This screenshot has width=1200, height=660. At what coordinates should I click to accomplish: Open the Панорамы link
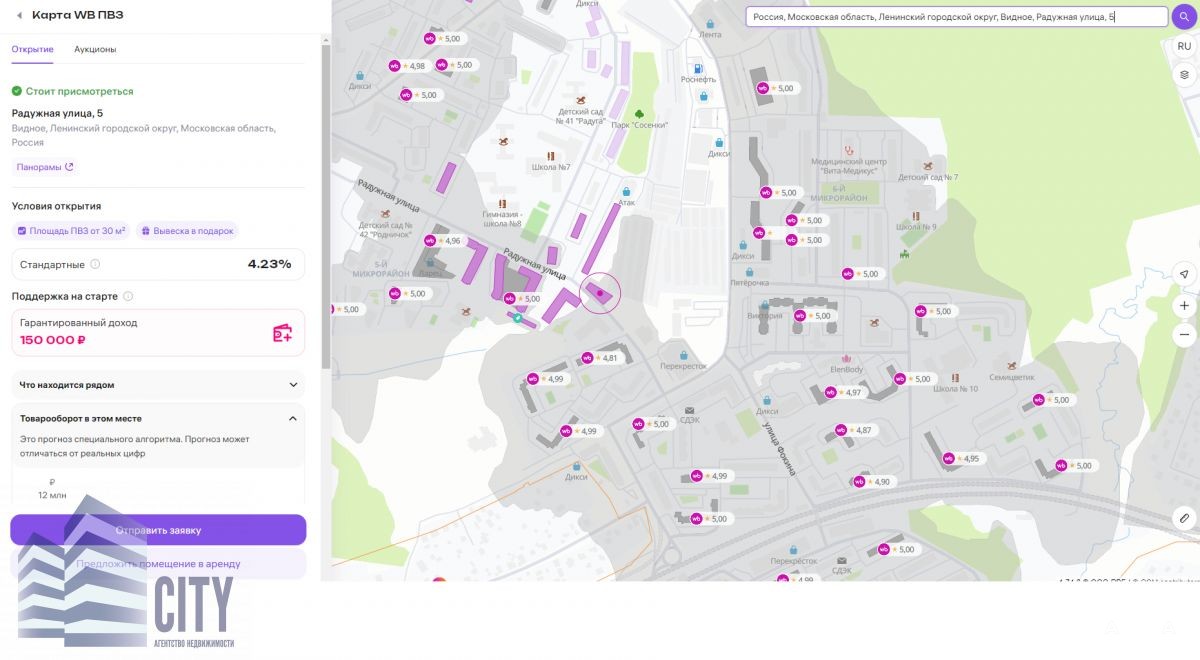45,167
